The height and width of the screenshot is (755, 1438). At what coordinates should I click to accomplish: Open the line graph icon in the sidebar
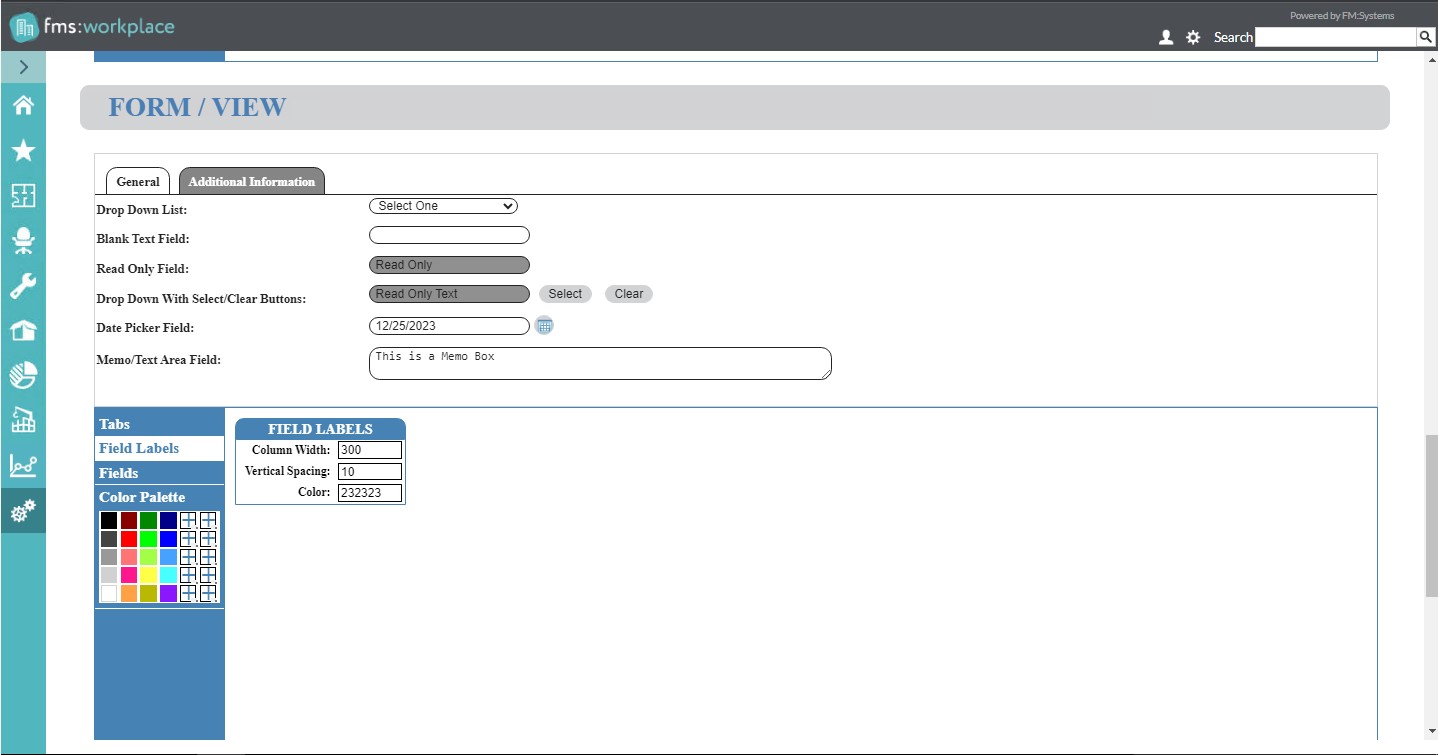click(x=23, y=465)
